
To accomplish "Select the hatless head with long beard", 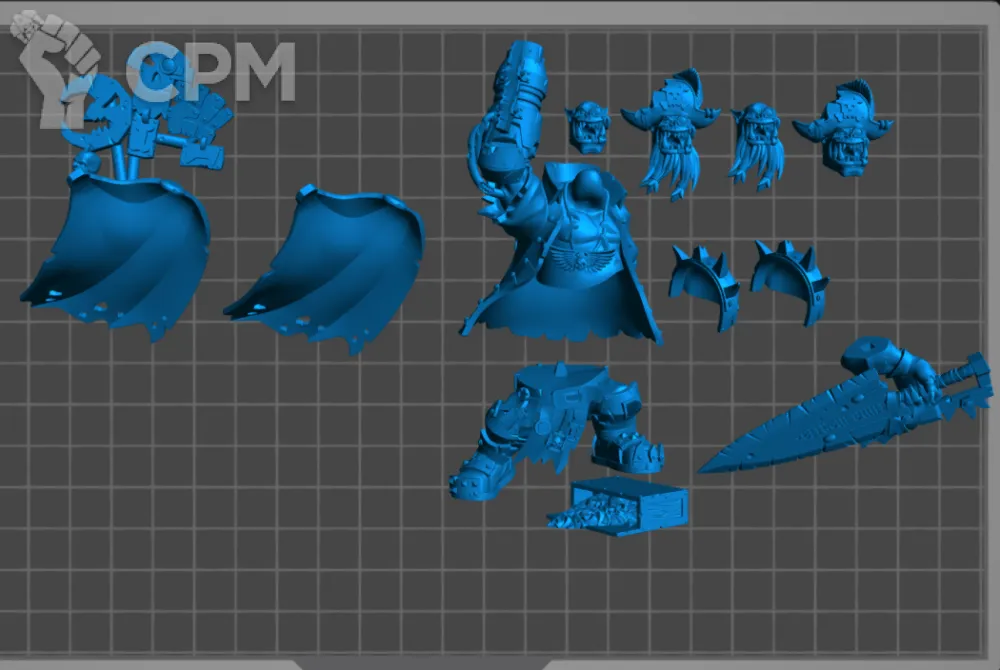I will pos(756,143).
